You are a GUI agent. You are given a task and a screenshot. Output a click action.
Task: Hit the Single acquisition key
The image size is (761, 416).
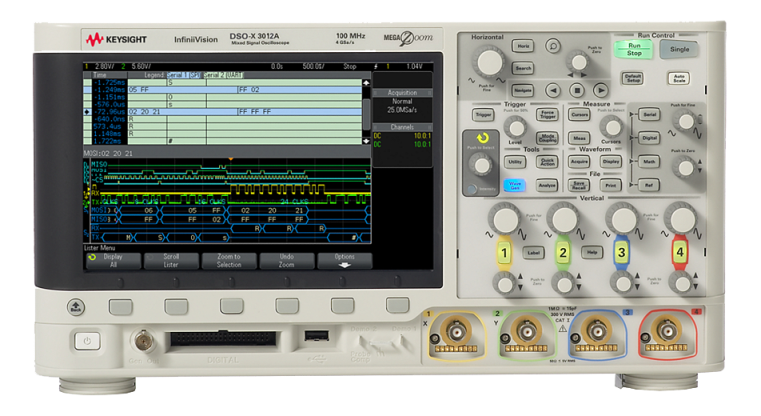coord(679,50)
